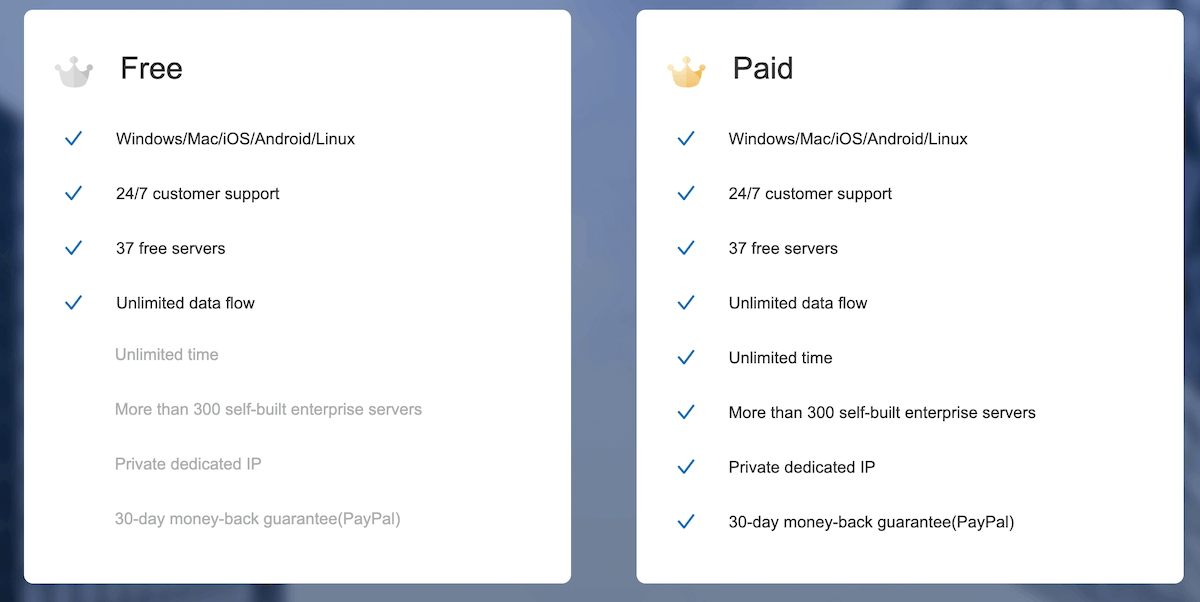Click More than 300 self-built enterprise servers in Paid
This screenshot has height=602, width=1200.
882,412
